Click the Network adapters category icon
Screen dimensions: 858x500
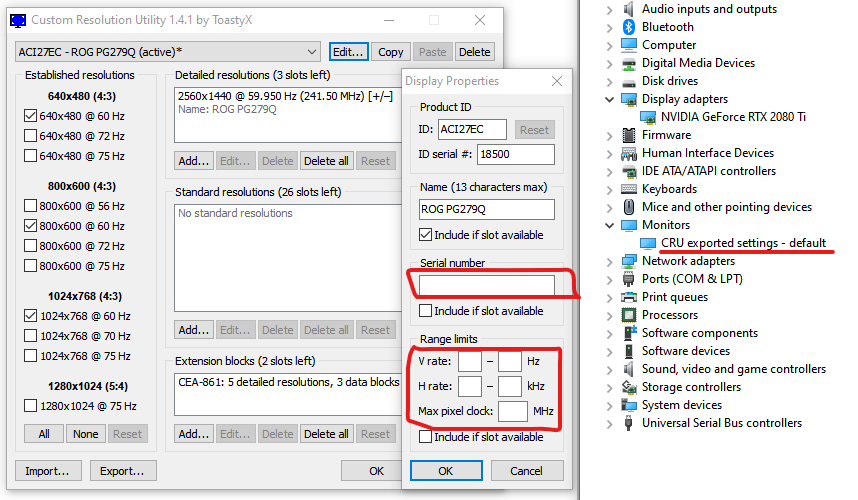tap(629, 261)
